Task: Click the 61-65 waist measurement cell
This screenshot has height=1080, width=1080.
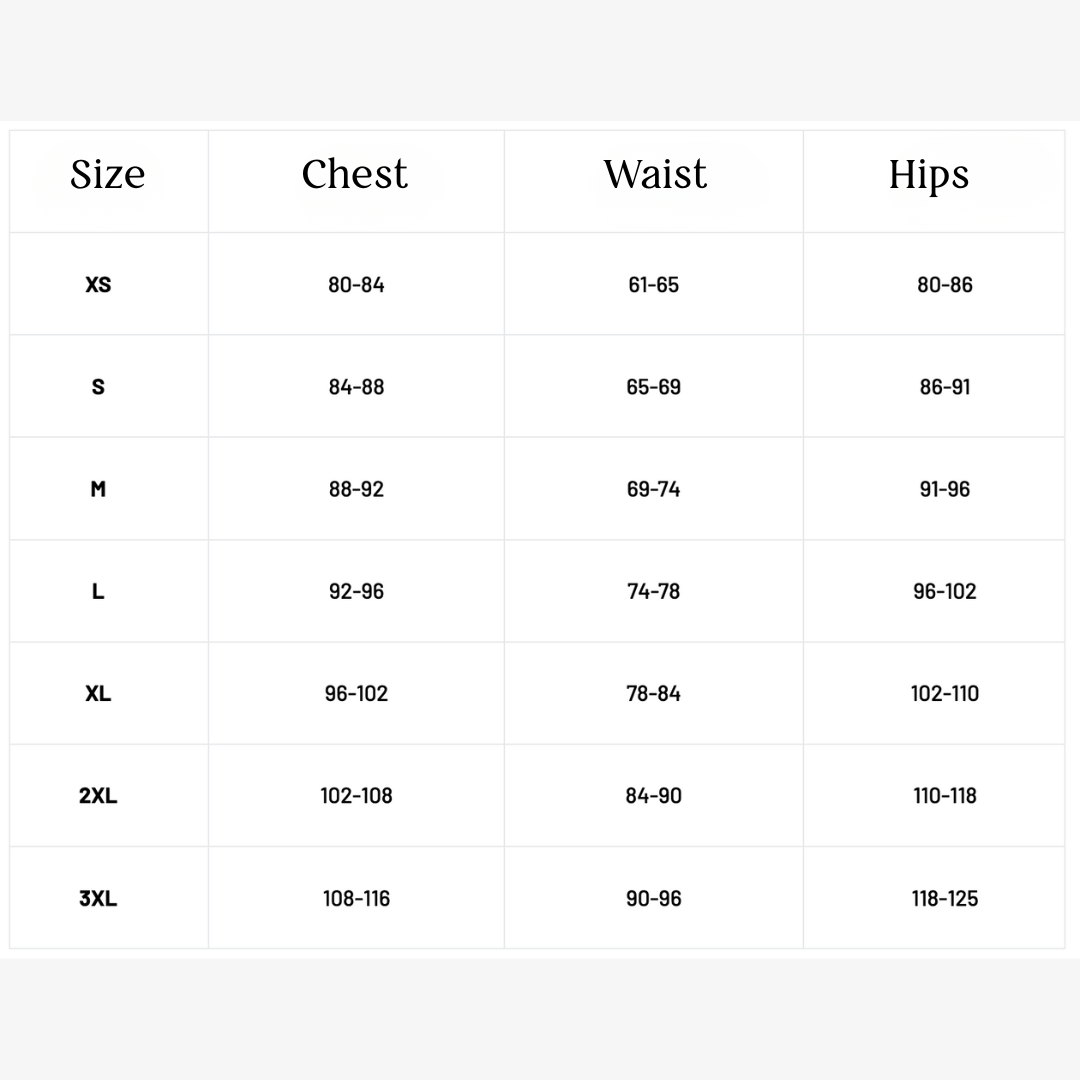Action: tap(654, 285)
